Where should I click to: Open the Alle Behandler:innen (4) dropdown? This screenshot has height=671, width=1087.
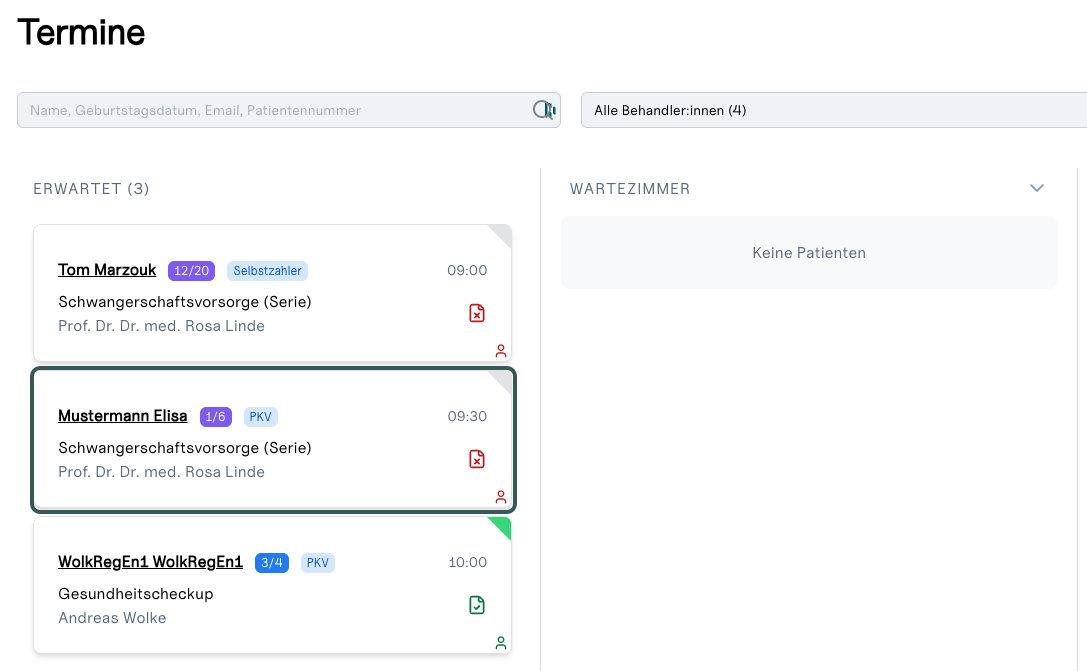point(834,110)
